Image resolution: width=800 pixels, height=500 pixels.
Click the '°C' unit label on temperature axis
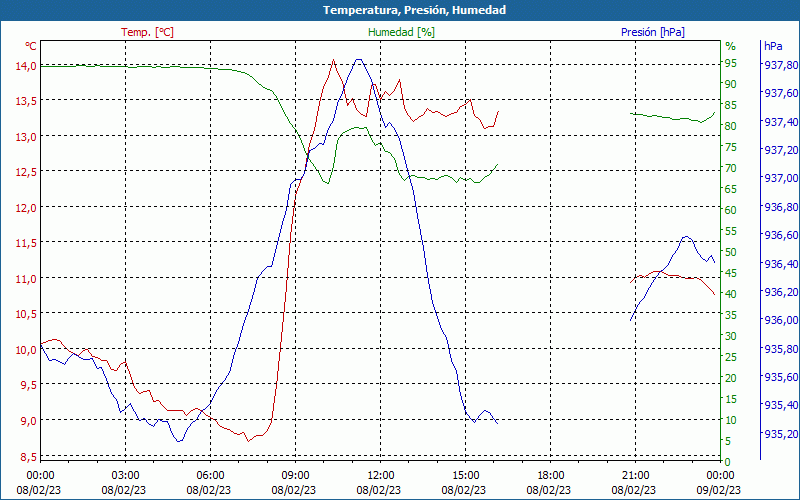tap(31, 46)
